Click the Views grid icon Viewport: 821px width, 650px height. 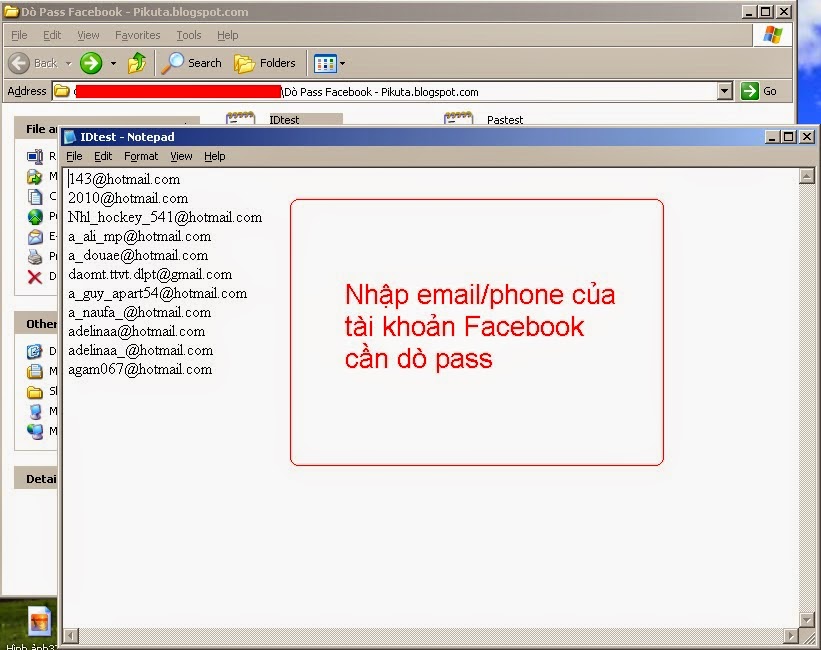pyautogui.click(x=325, y=64)
